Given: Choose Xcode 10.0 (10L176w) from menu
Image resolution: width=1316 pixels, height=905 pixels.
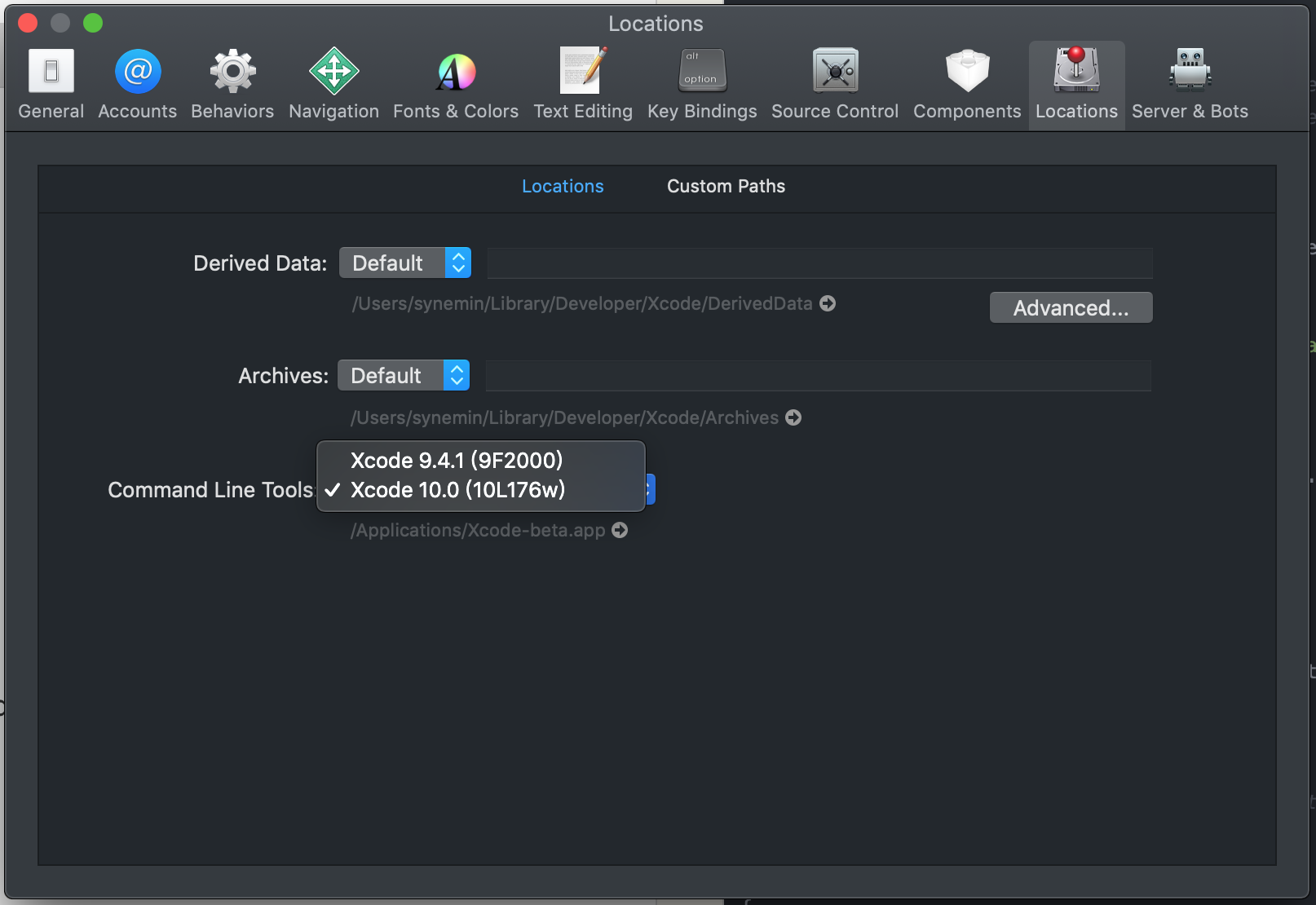Looking at the screenshot, I should 481,489.
